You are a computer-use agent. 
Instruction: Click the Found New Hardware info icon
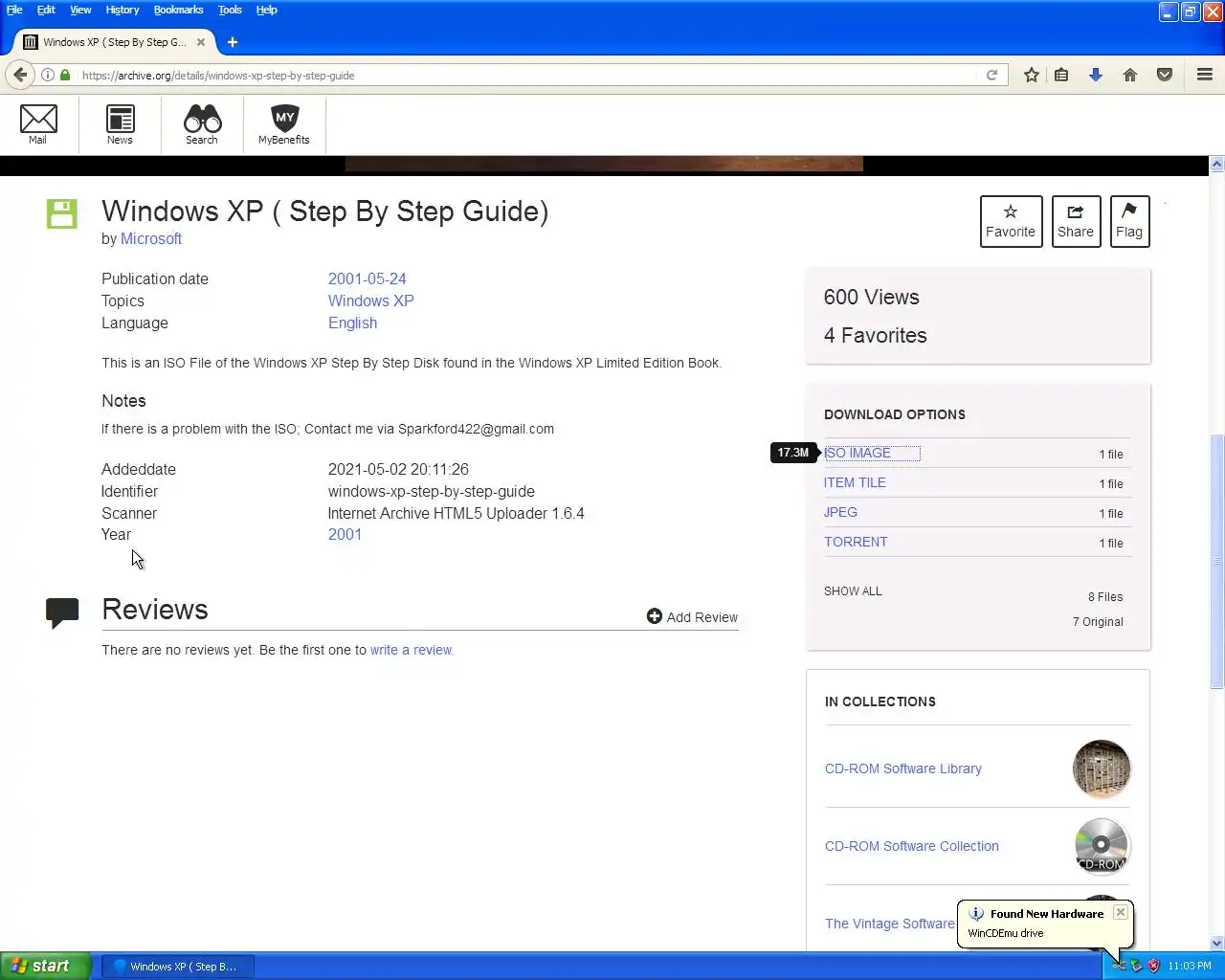pyautogui.click(x=976, y=913)
